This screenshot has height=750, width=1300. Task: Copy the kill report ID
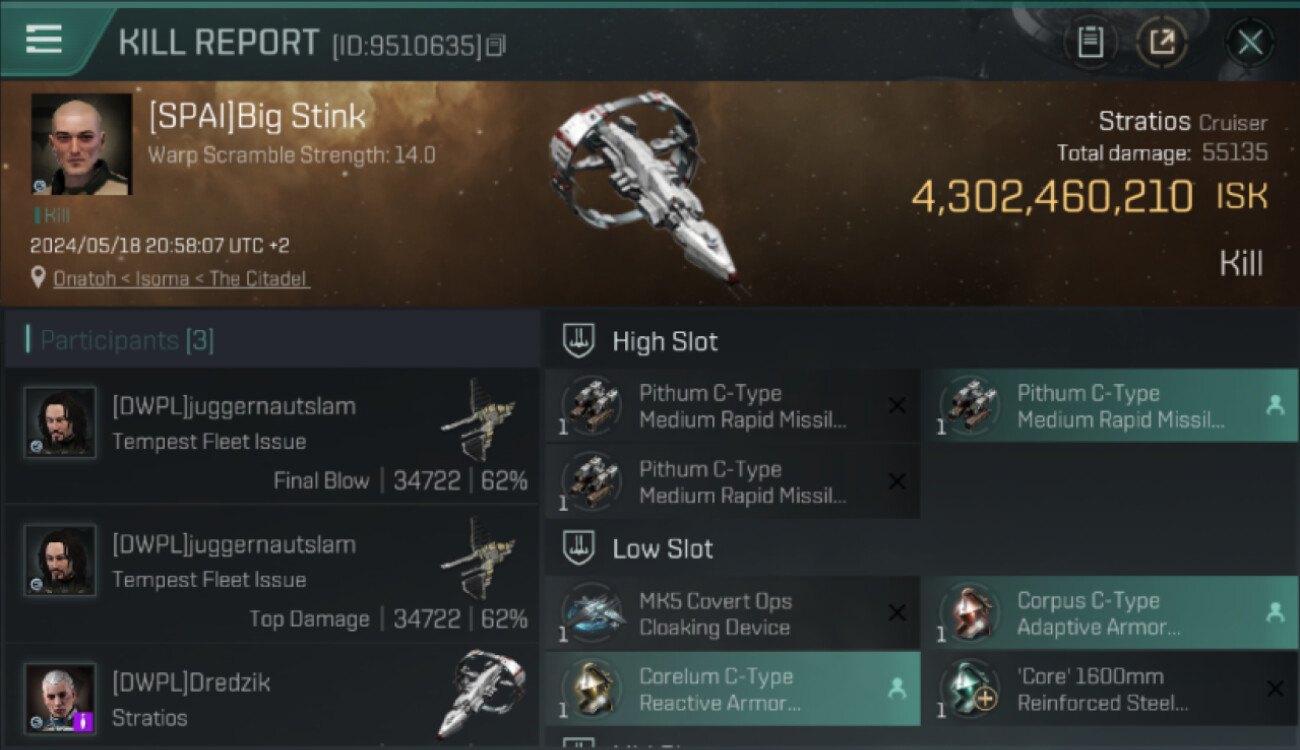pos(496,45)
